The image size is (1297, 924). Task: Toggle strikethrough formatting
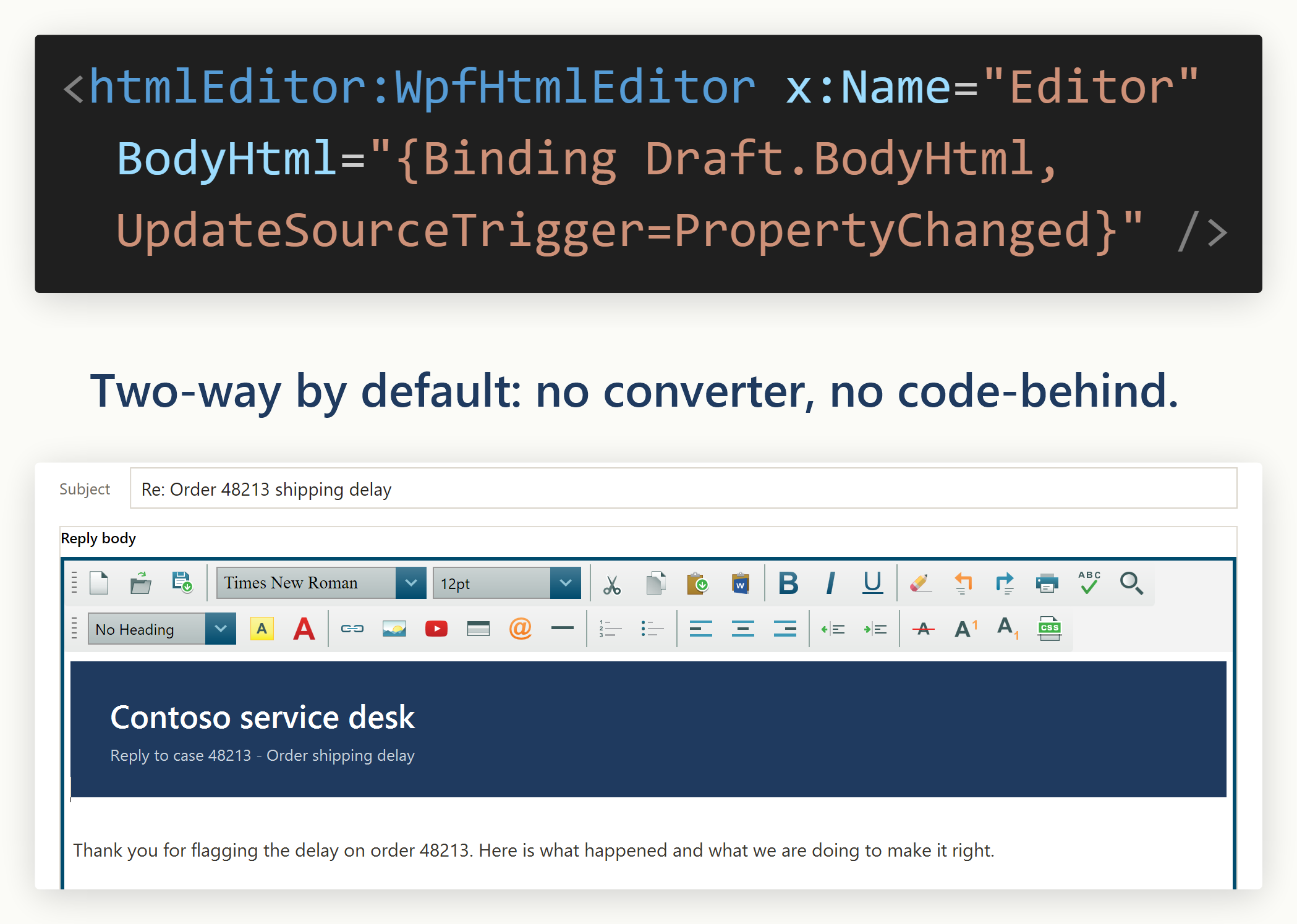click(x=923, y=629)
